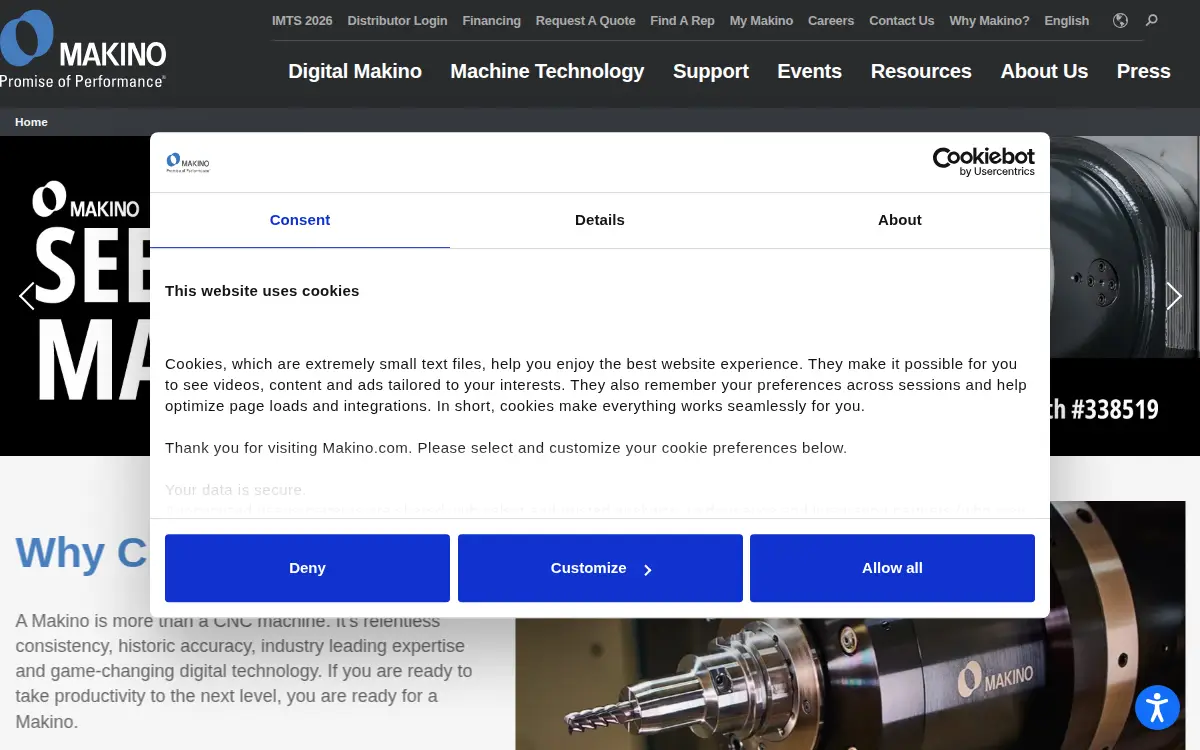The image size is (1200, 750).
Task: Open Contact Us
Action: (901, 20)
